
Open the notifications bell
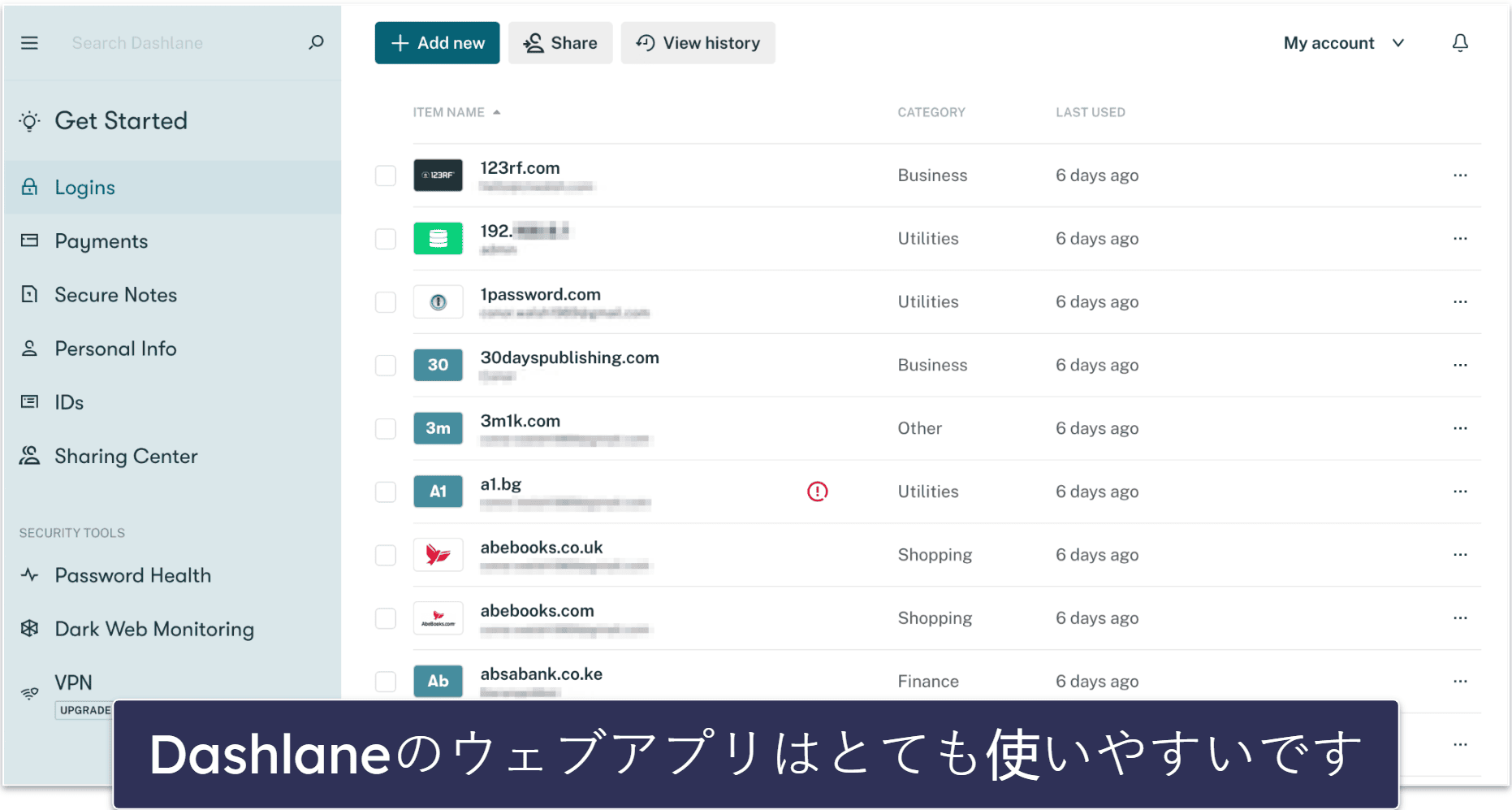[1460, 43]
